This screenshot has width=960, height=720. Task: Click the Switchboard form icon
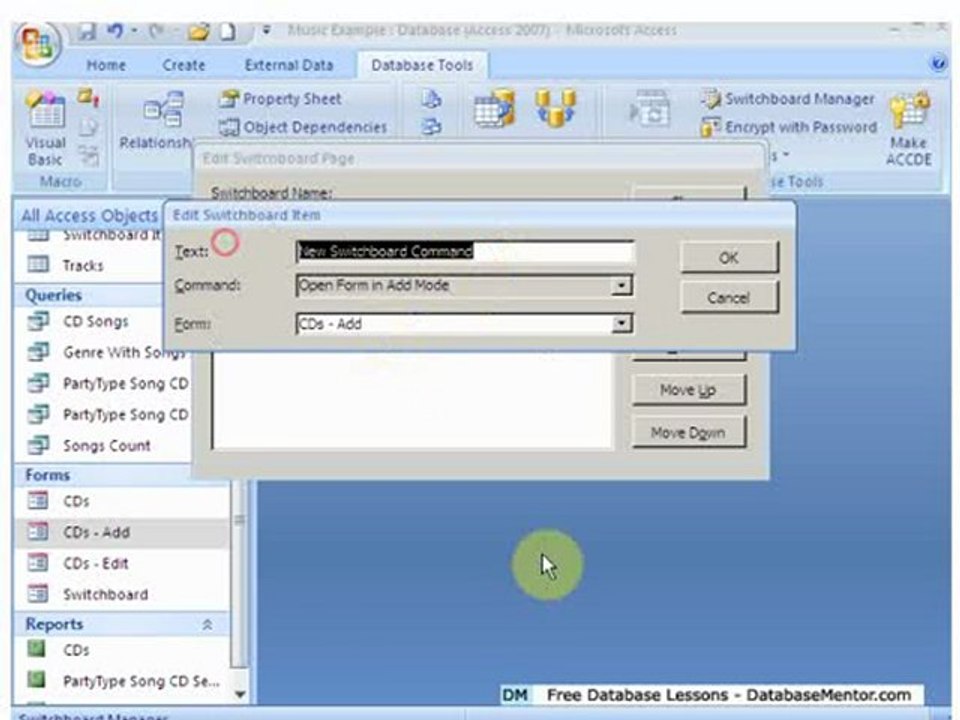click(x=38, y=593)
